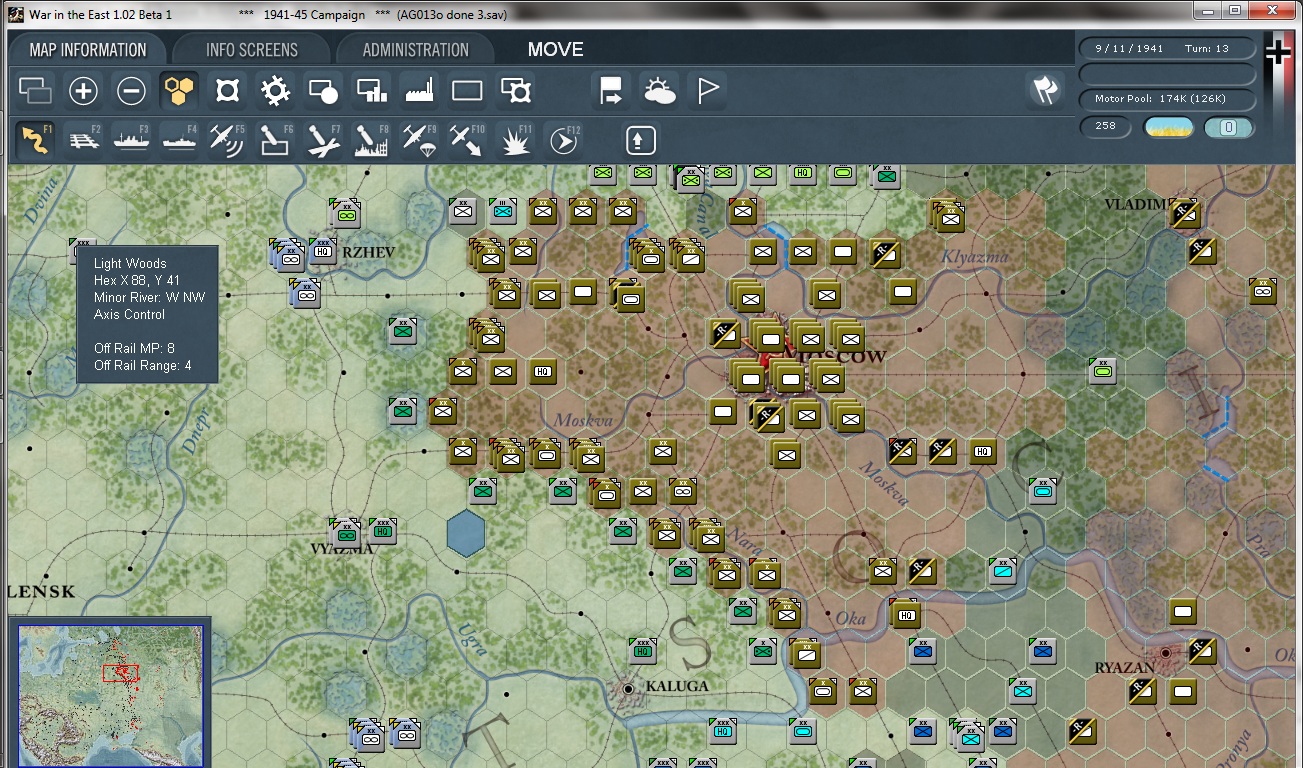Click the Motor Pool 174K readout

pos(1167,99)
